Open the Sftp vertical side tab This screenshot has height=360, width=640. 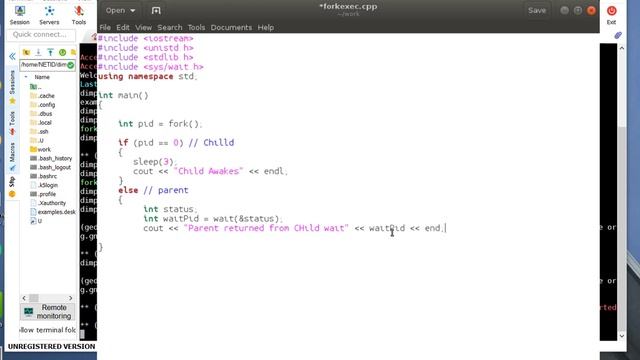pos(12,187)
